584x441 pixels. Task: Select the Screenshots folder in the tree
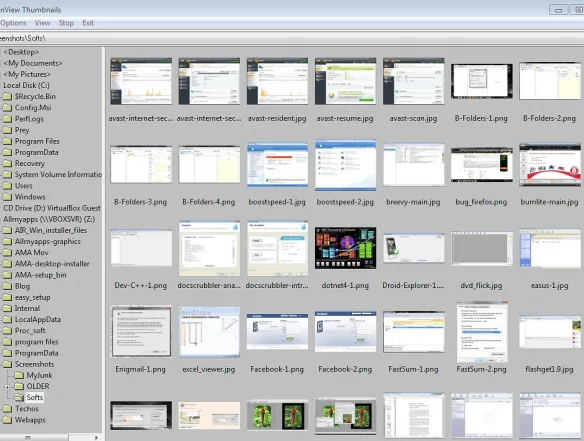(34, 364)
